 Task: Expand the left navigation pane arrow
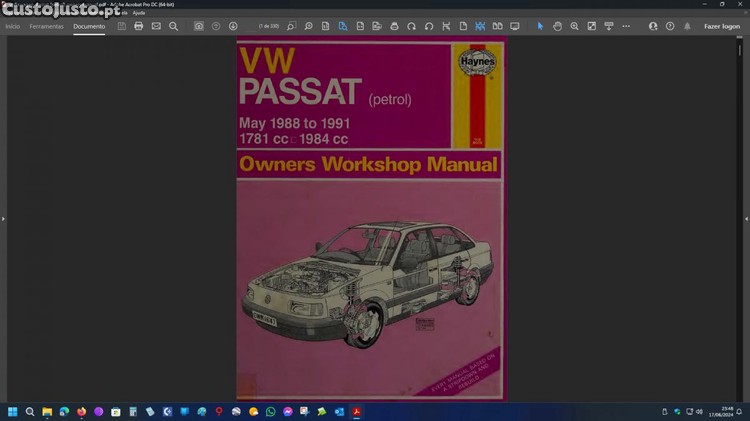(x=3, y=218)
